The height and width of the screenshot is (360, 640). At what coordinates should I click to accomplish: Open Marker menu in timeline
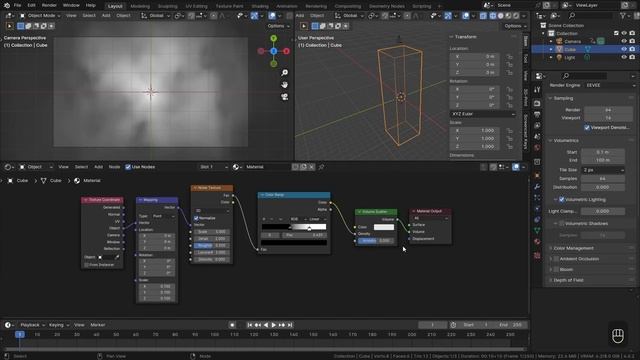tap(98, 325)
